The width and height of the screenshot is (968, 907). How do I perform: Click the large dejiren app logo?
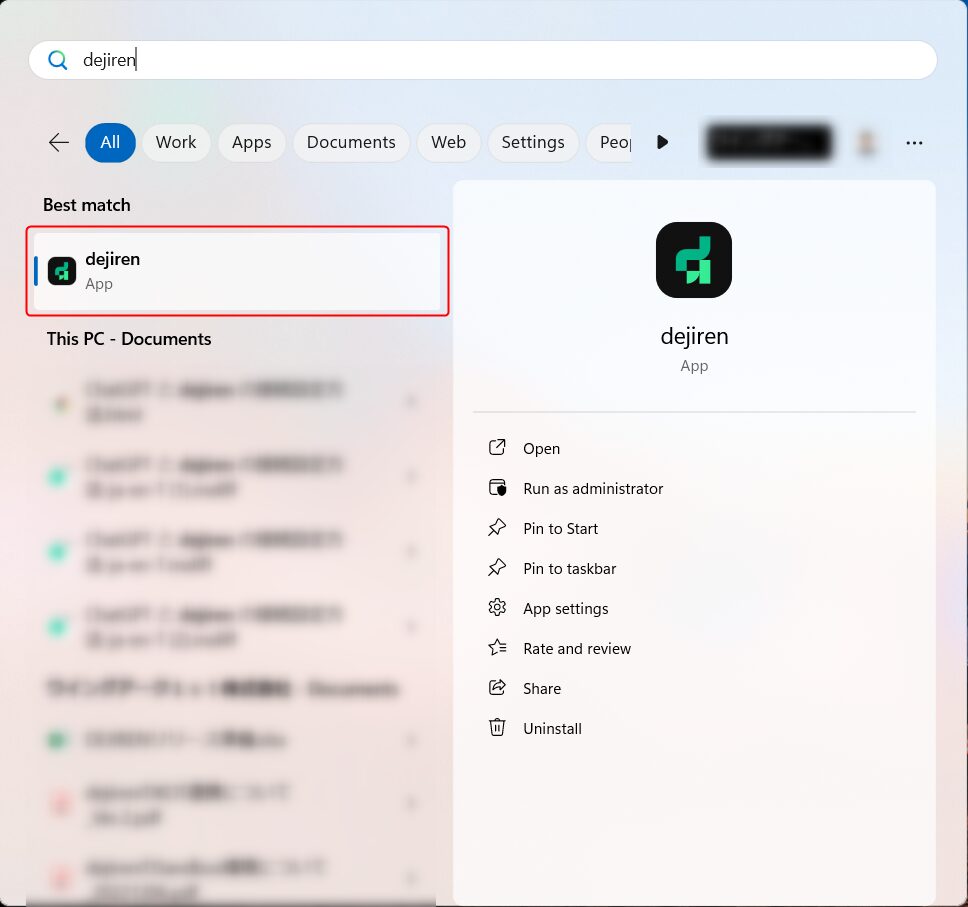[x=694, y=260]
